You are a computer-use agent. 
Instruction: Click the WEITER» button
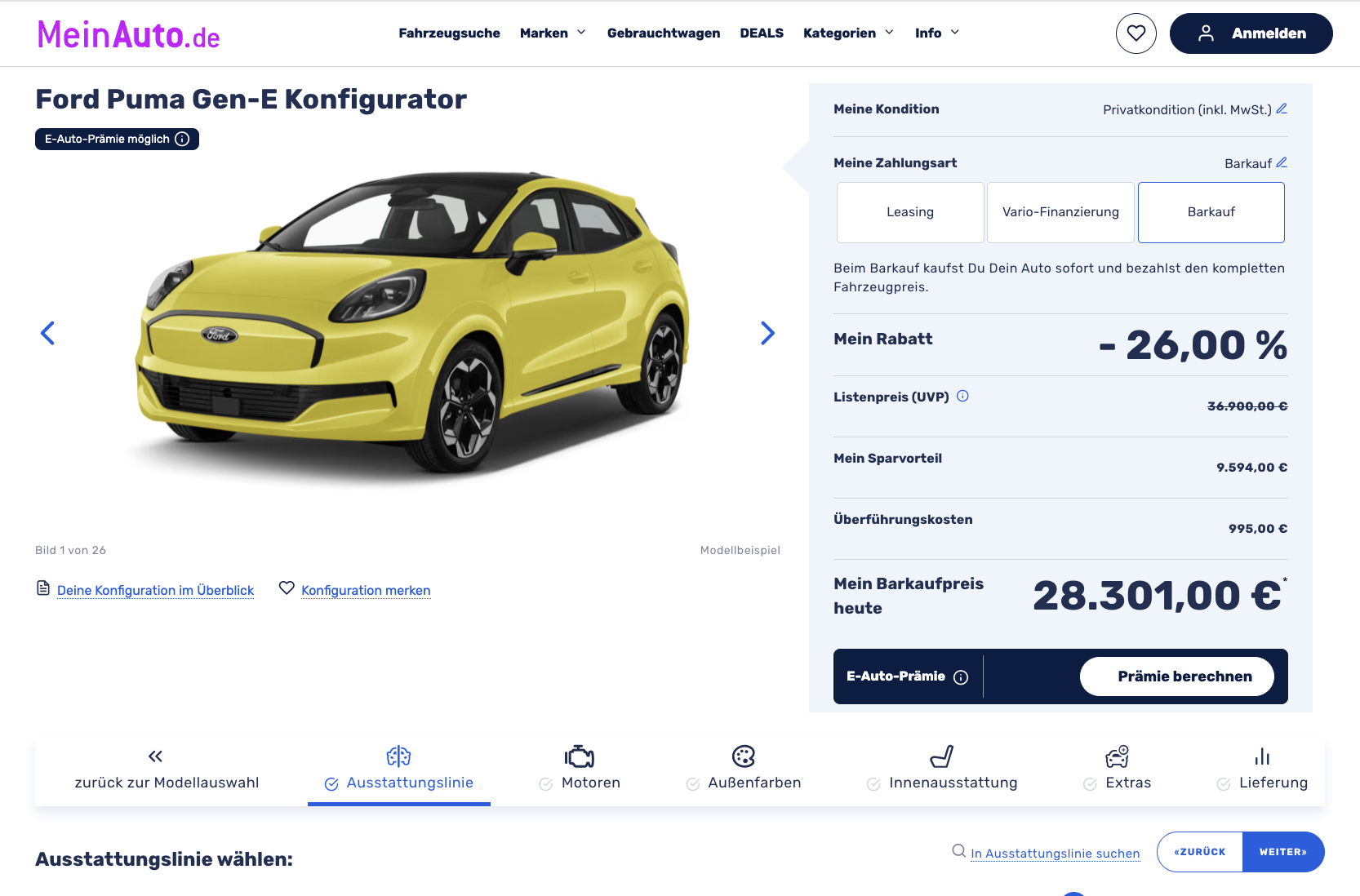pos(1283,852)
